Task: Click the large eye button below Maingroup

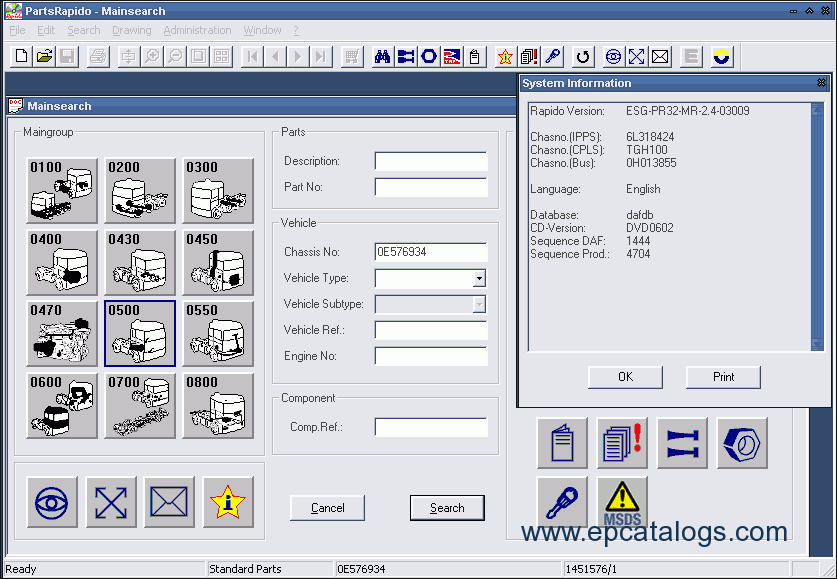Action: click(52, 502)
